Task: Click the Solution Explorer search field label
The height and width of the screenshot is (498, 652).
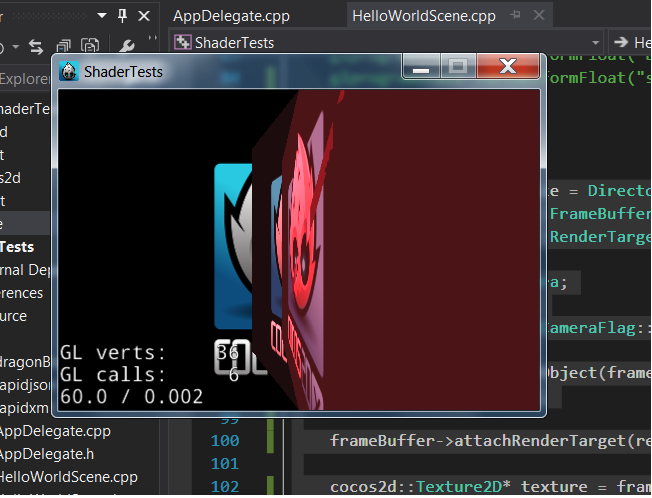Action: click(x=25, y=78)
